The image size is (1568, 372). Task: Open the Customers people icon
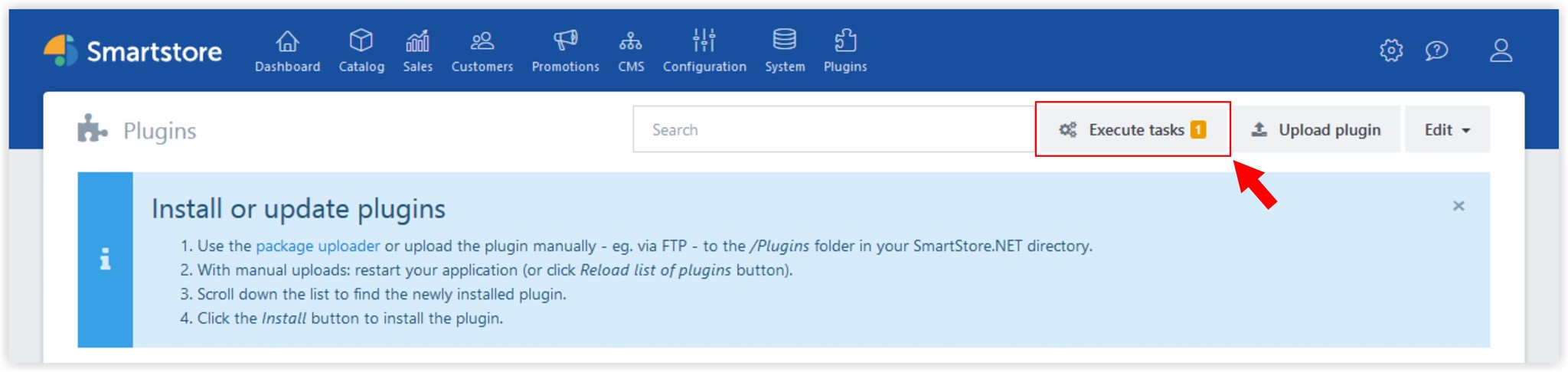tap(482, 41)
